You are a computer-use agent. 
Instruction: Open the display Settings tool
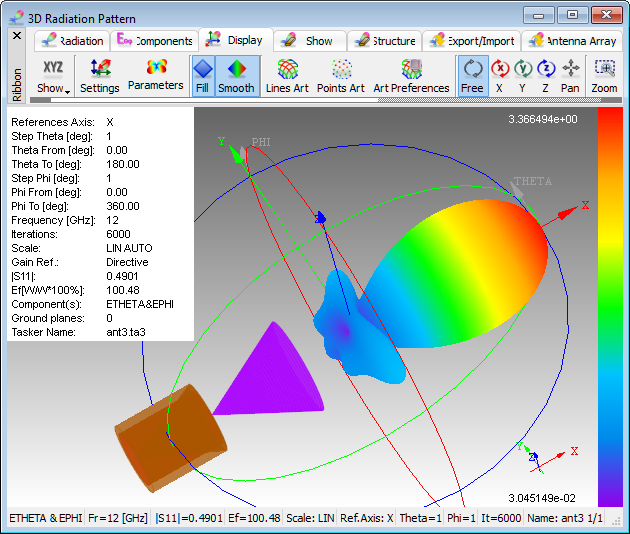tap(100, 76)
